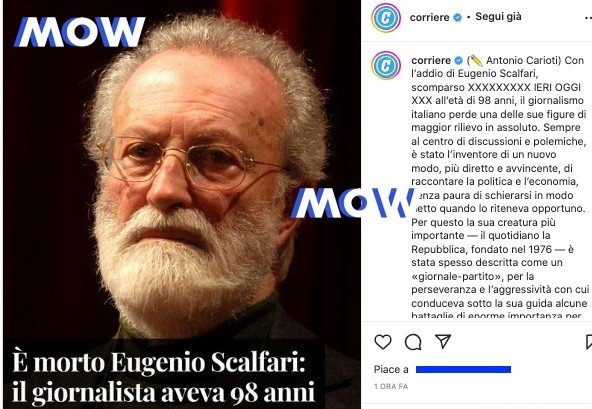Share the post via paper plane icon

pyautogui.click(x=443, y=341)
